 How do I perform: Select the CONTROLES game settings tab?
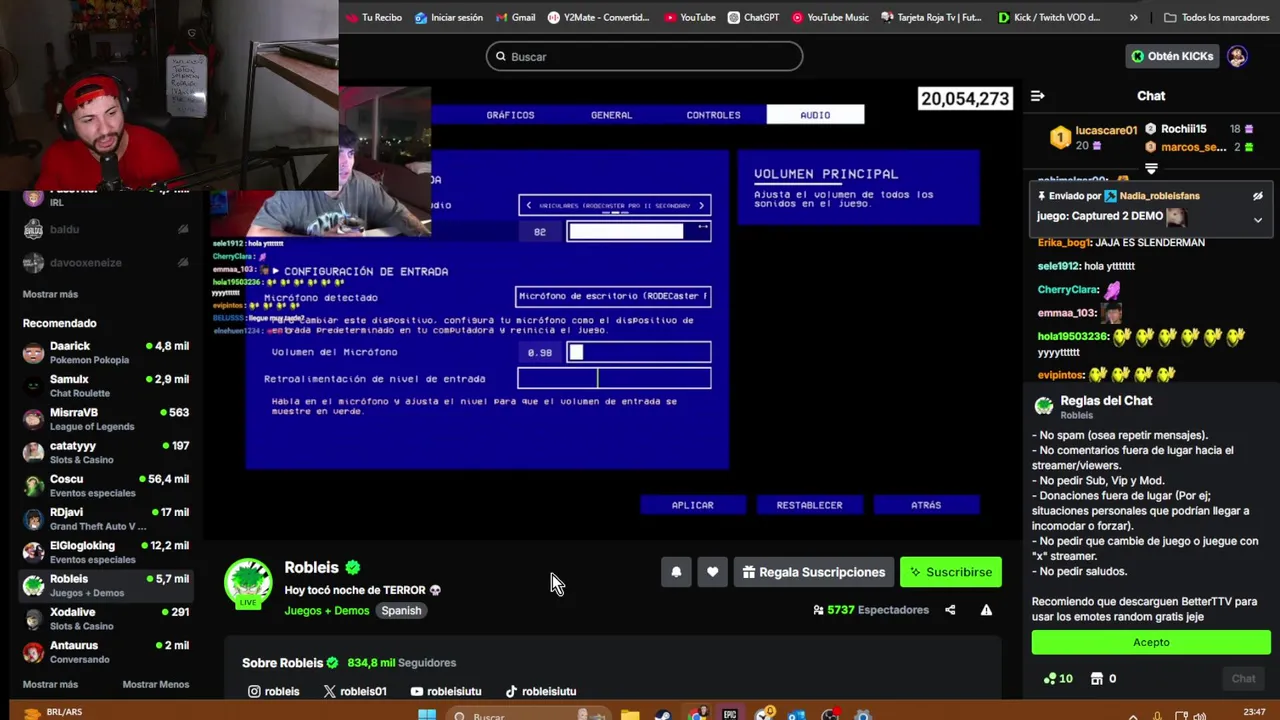point(713,115)
